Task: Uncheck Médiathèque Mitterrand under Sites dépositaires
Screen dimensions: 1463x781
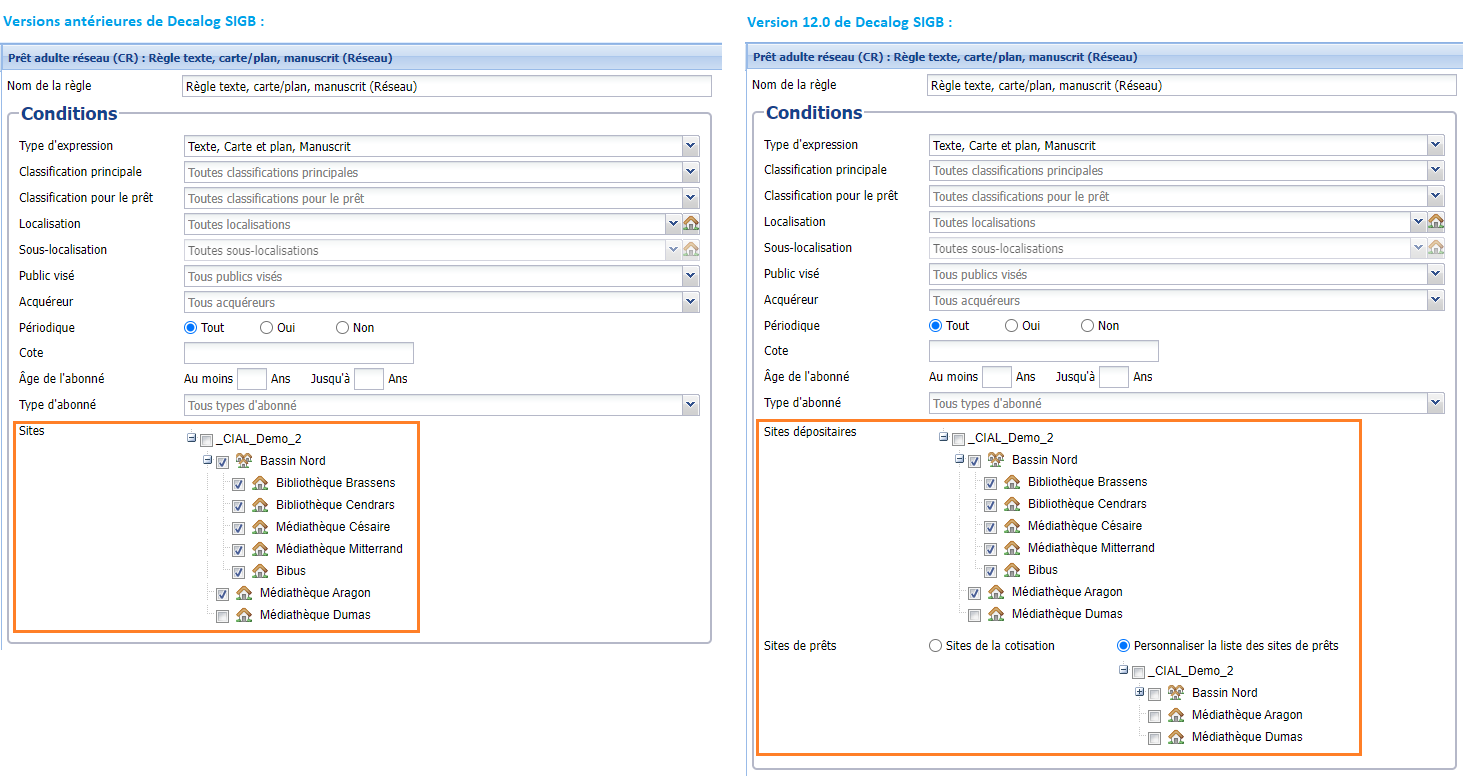Action: point(990,549)
